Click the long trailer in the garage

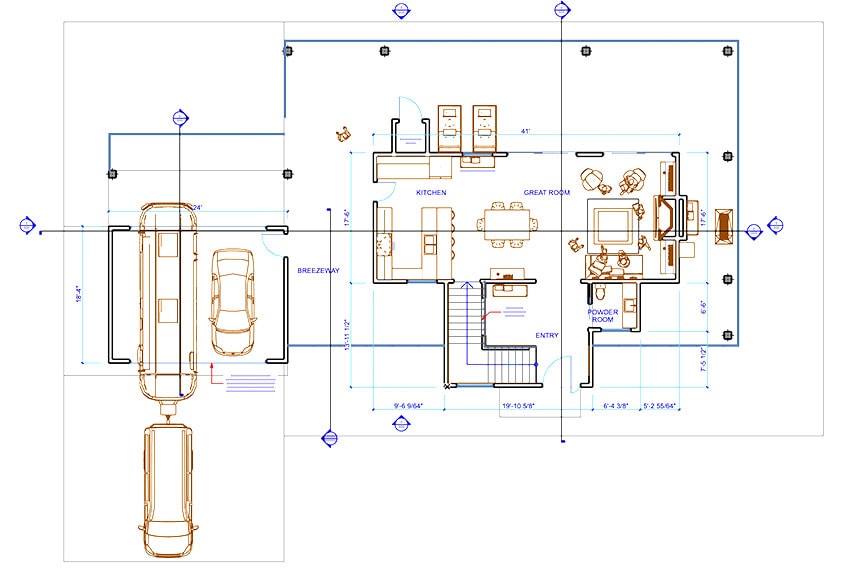pos(168,302)
